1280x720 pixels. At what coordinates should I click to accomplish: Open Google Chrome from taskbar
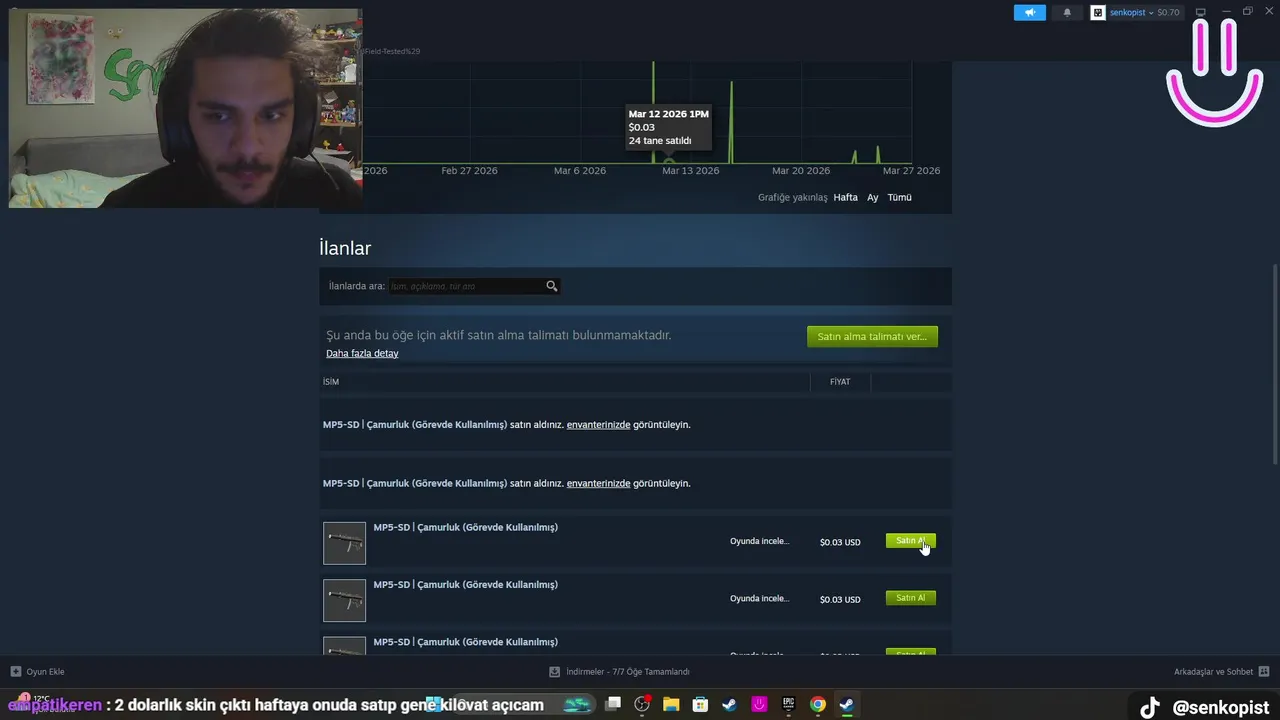[x=817, y=704]
